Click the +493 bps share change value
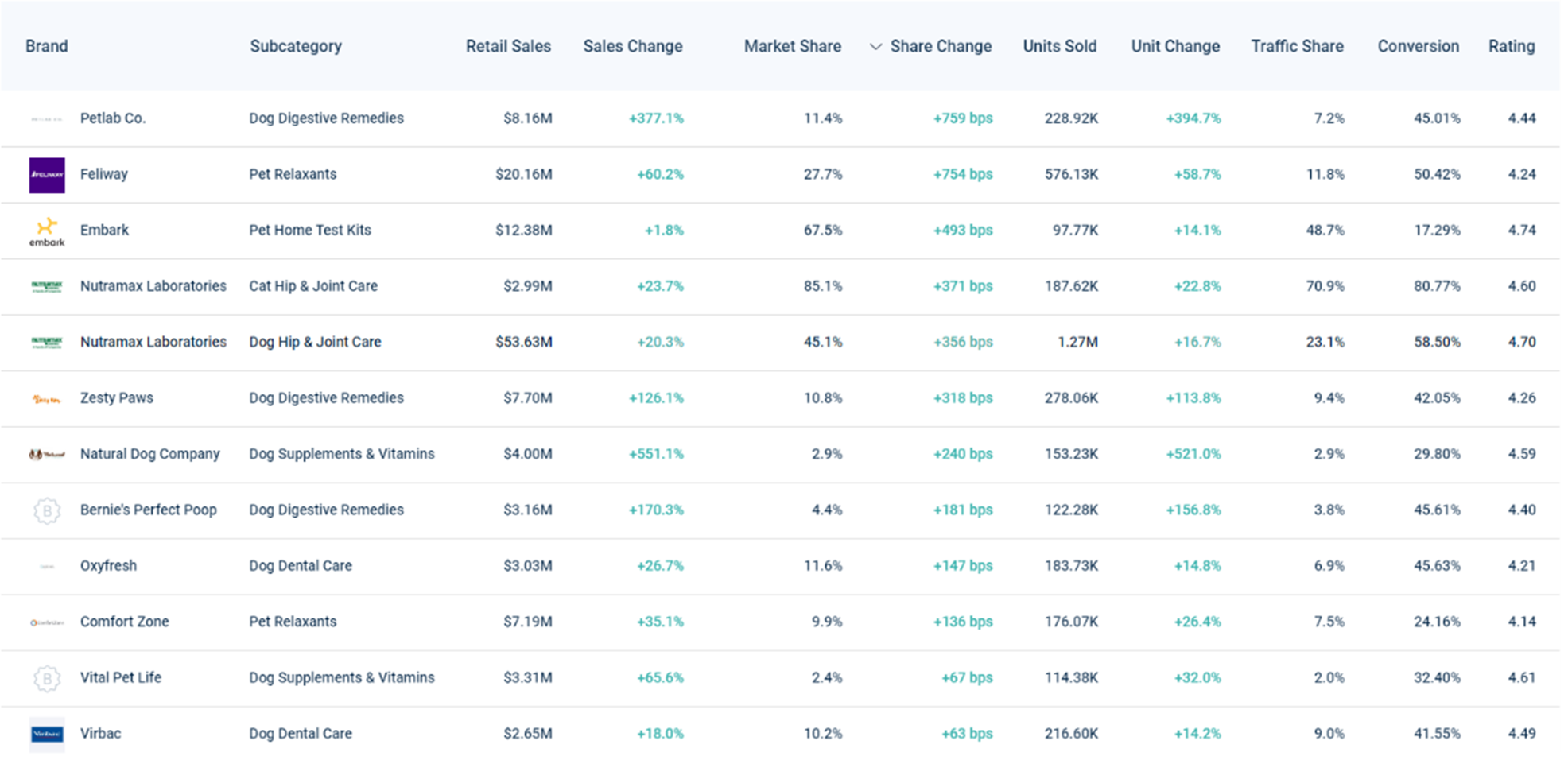Screen dimensions: 1568x760 tap(963, 230)
